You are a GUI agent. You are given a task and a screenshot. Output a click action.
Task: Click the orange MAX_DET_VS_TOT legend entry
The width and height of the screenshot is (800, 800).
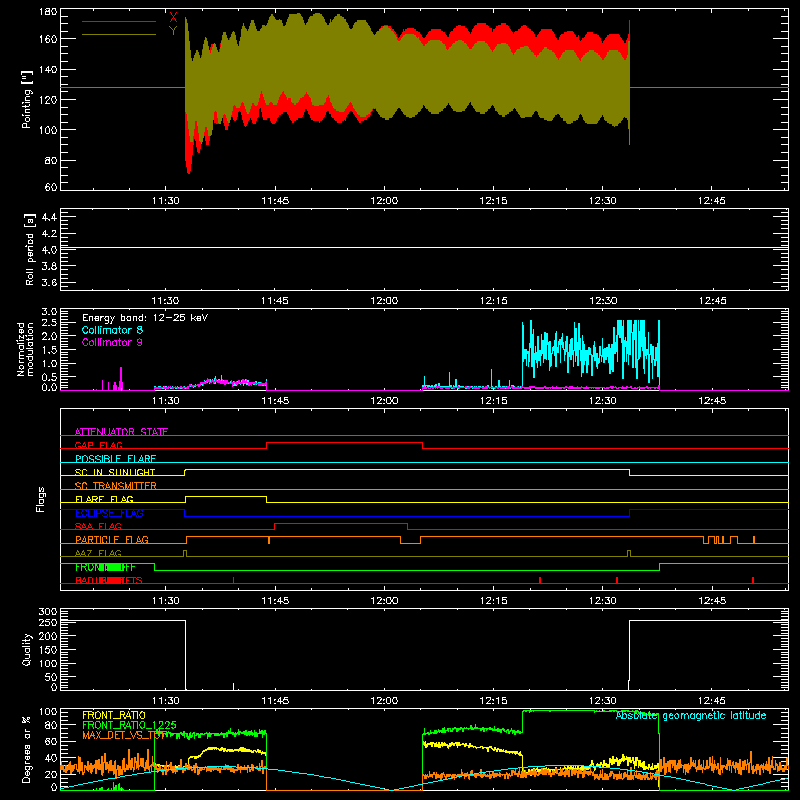click(x=123, y=735)
